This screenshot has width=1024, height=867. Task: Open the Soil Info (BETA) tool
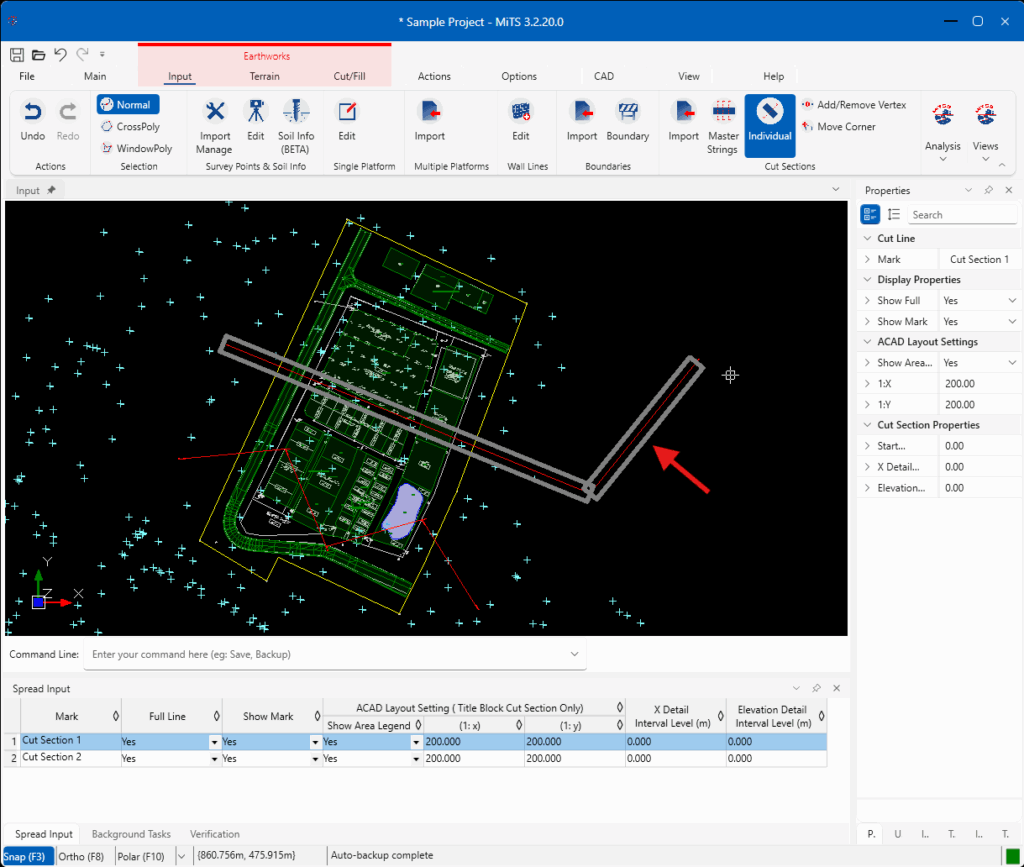click(296, 127)
